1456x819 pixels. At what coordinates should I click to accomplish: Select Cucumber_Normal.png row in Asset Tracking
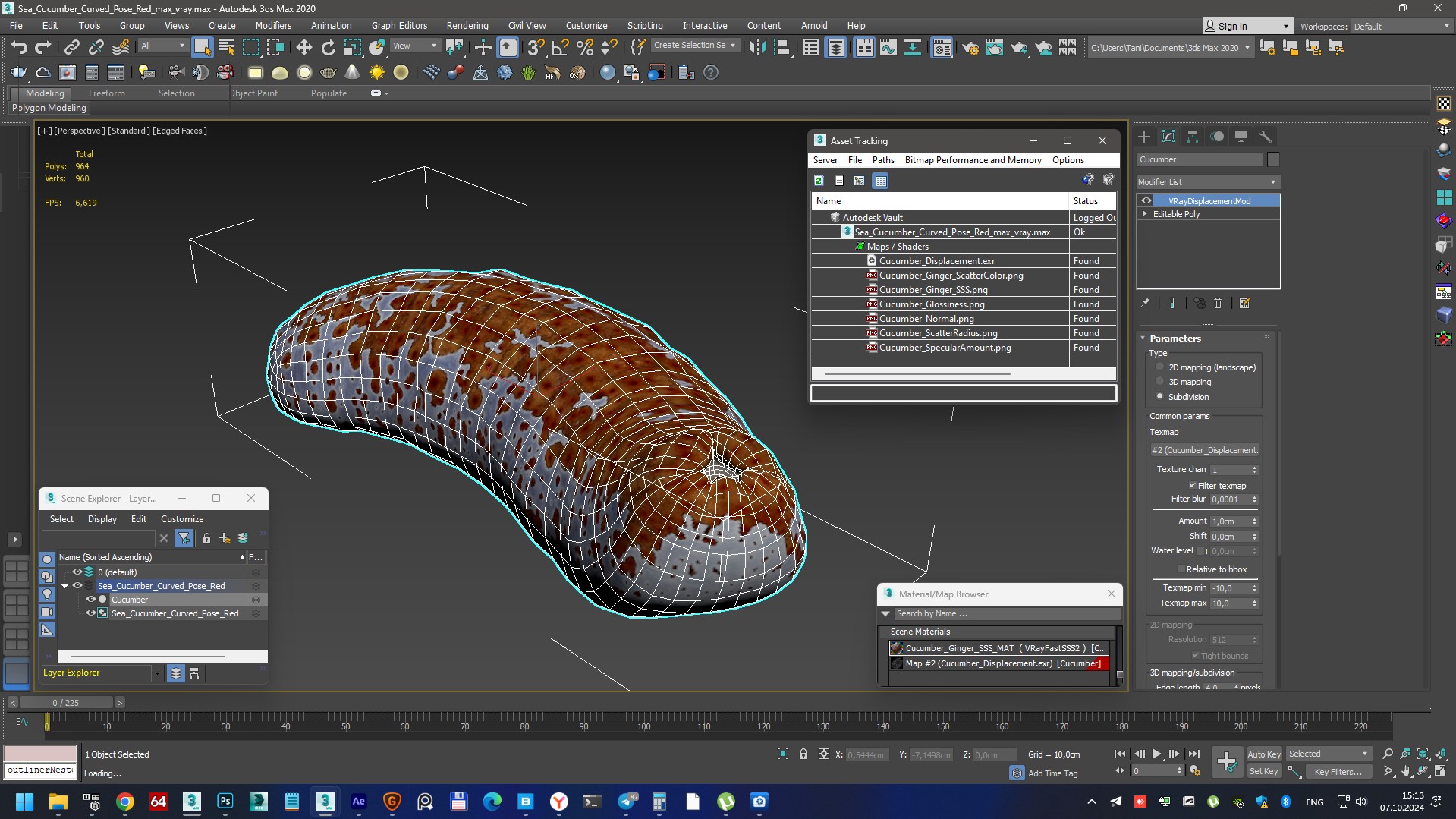click(x=964, y=319)
